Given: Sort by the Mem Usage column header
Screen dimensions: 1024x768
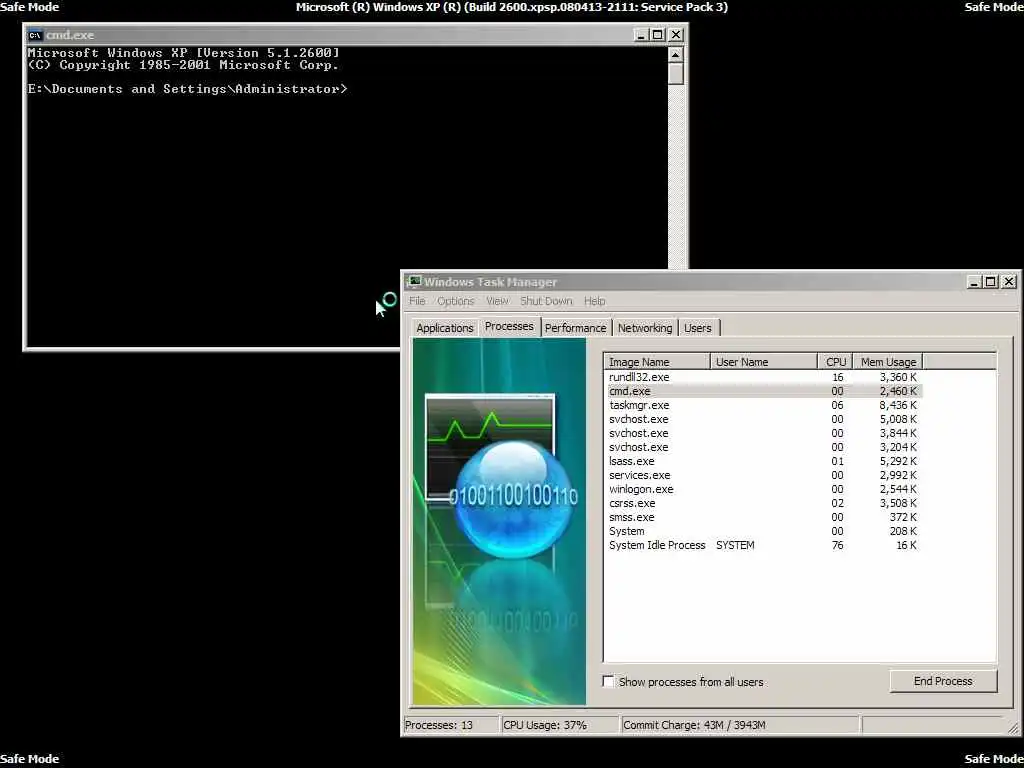Looking at the screenshot, I should click(888, 362).
